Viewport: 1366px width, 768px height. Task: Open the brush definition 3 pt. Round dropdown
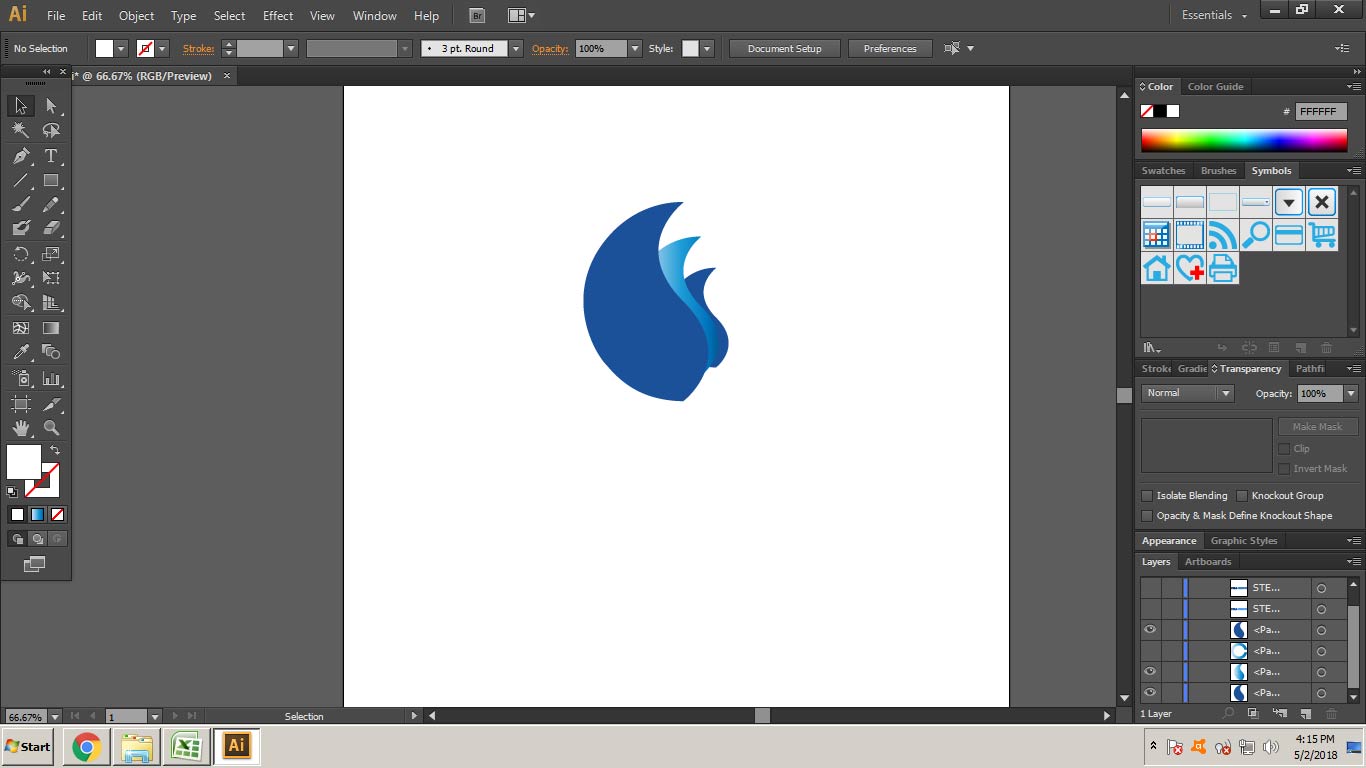tap(516, 48)
